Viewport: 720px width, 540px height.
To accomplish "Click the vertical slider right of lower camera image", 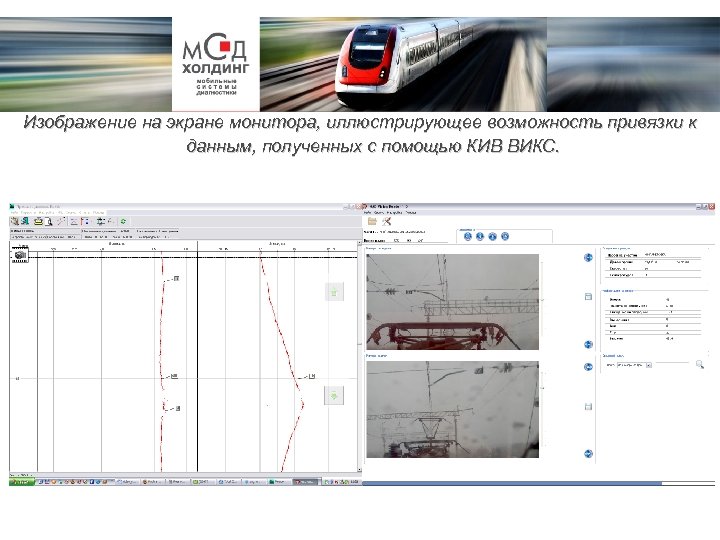I will click(542, 409).
